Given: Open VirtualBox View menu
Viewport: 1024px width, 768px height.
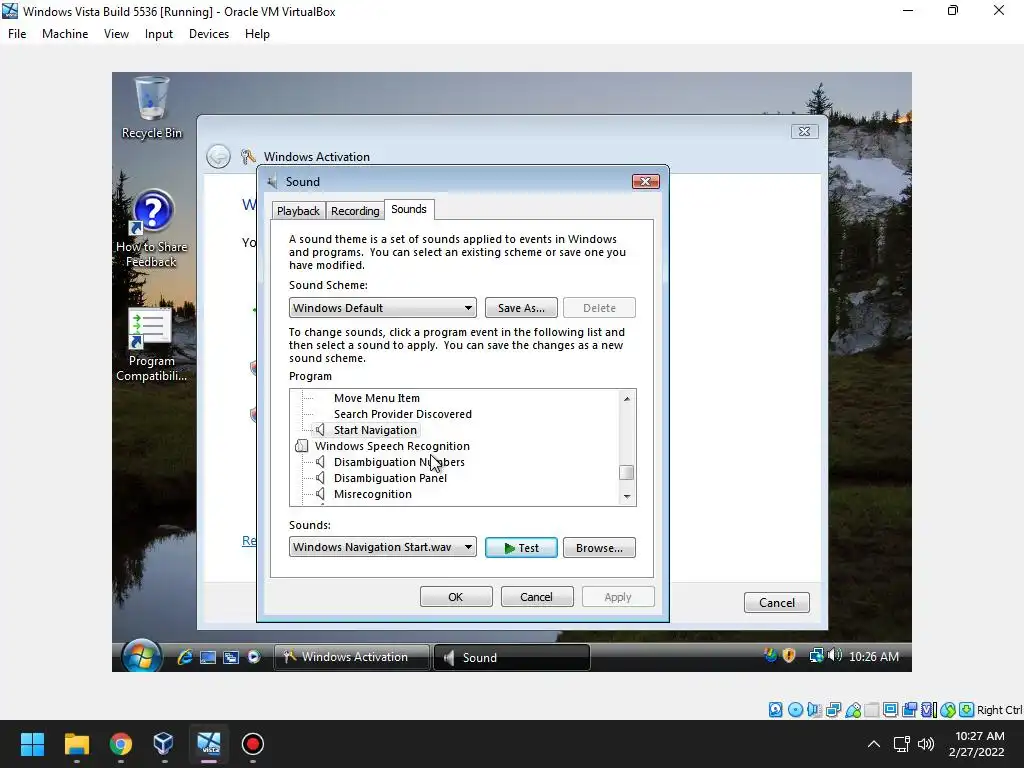Looking at the screenshot, I should click(116, 34).
